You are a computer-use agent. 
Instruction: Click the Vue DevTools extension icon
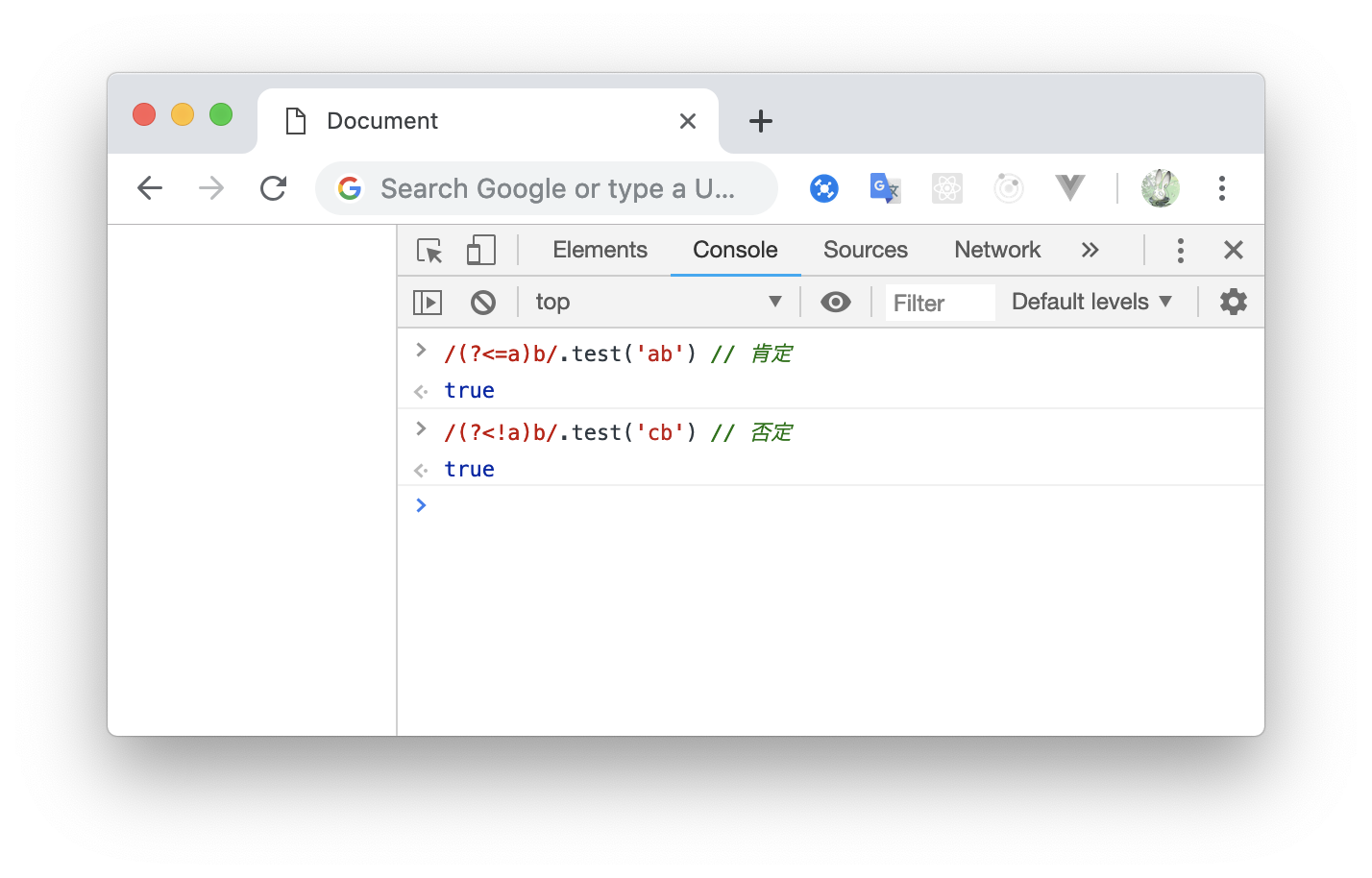point(1069,188)
